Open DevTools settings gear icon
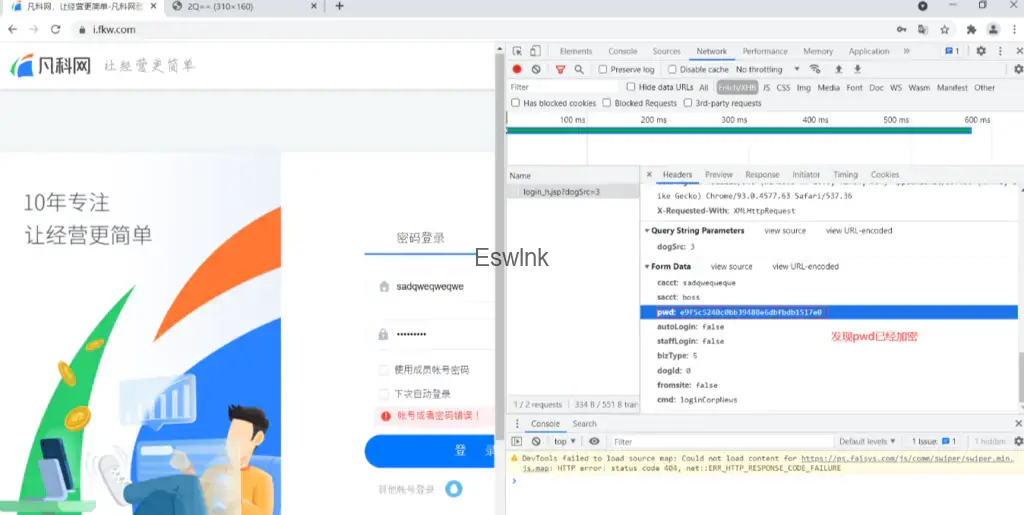Image resolution: width=1024 pixels, height=515 pixels. coord(981,51)
